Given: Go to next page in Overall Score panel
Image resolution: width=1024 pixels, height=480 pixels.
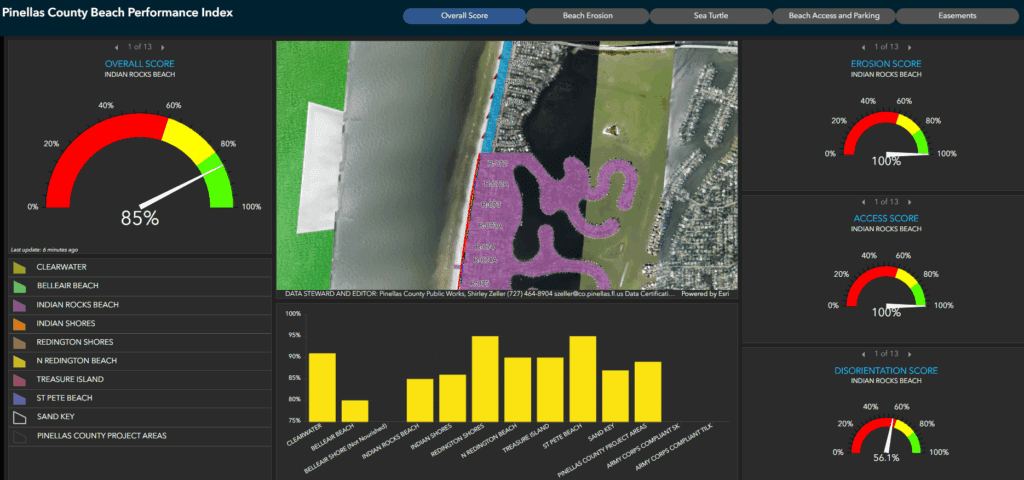Looking at the screenshot, I should [163, 47].
